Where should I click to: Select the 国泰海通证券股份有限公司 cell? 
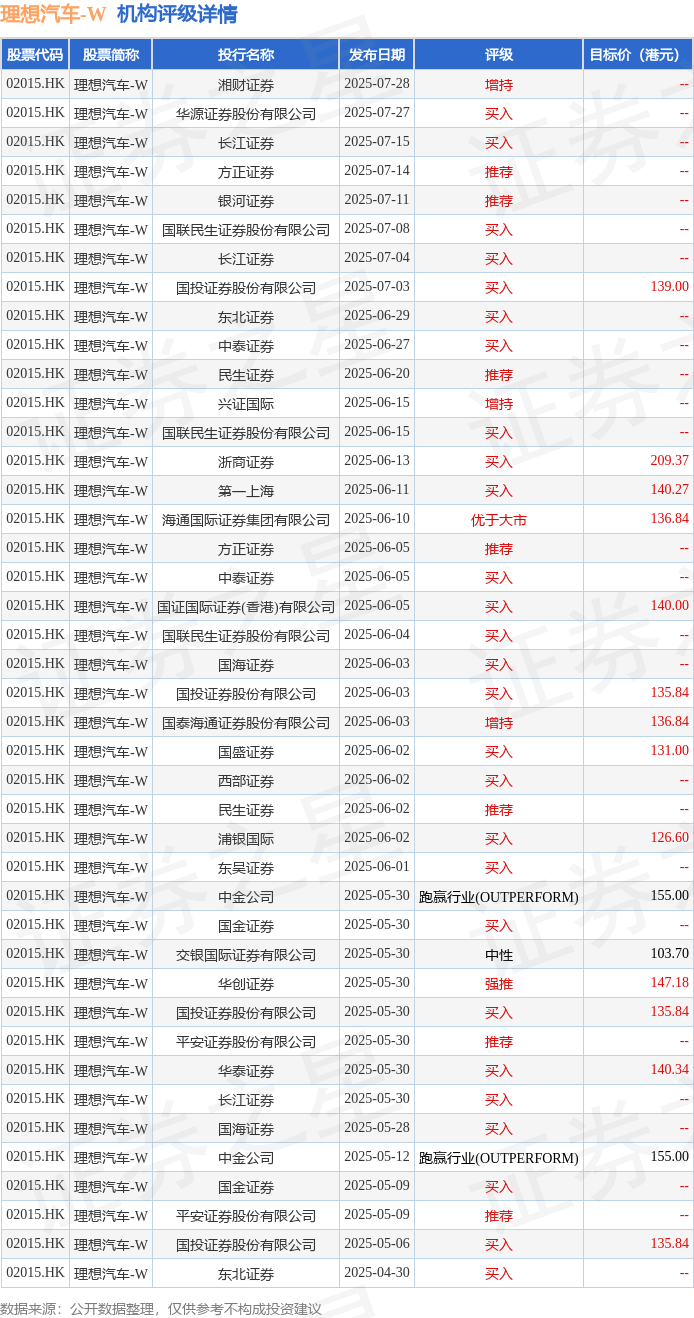(246, 723)
